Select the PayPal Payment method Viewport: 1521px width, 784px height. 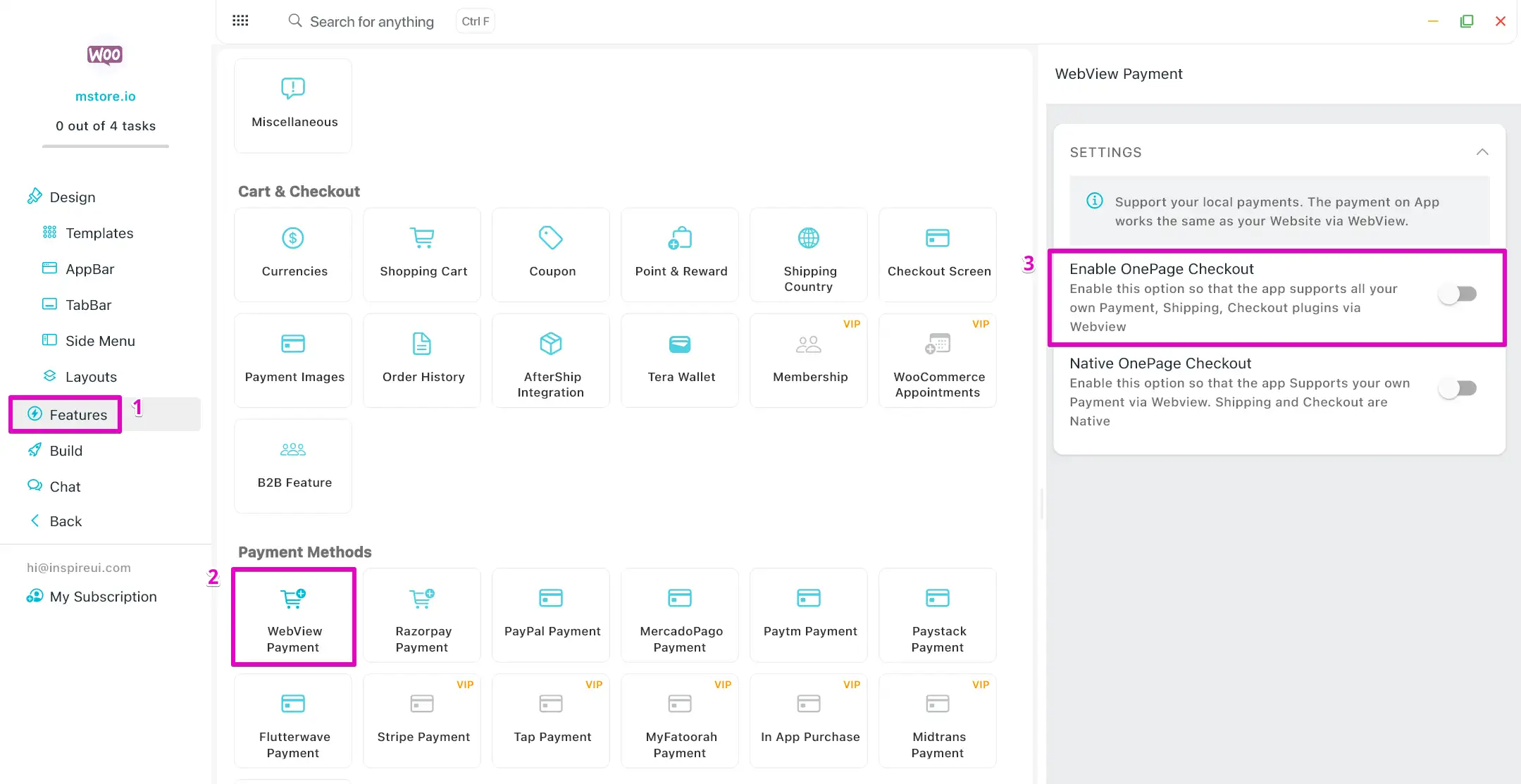click(x=550, y=615)
